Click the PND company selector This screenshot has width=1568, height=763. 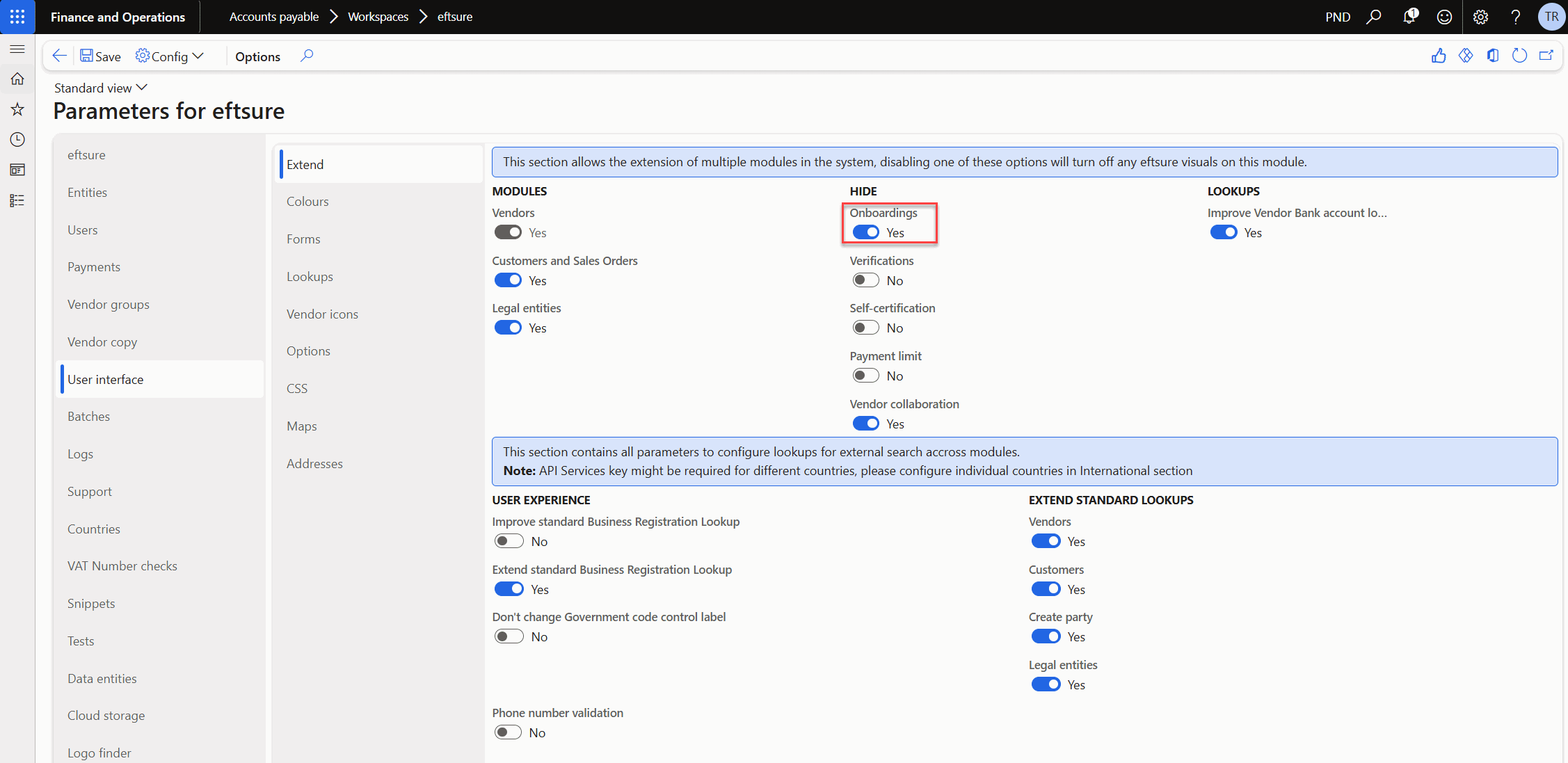(x=1338, y=17)
